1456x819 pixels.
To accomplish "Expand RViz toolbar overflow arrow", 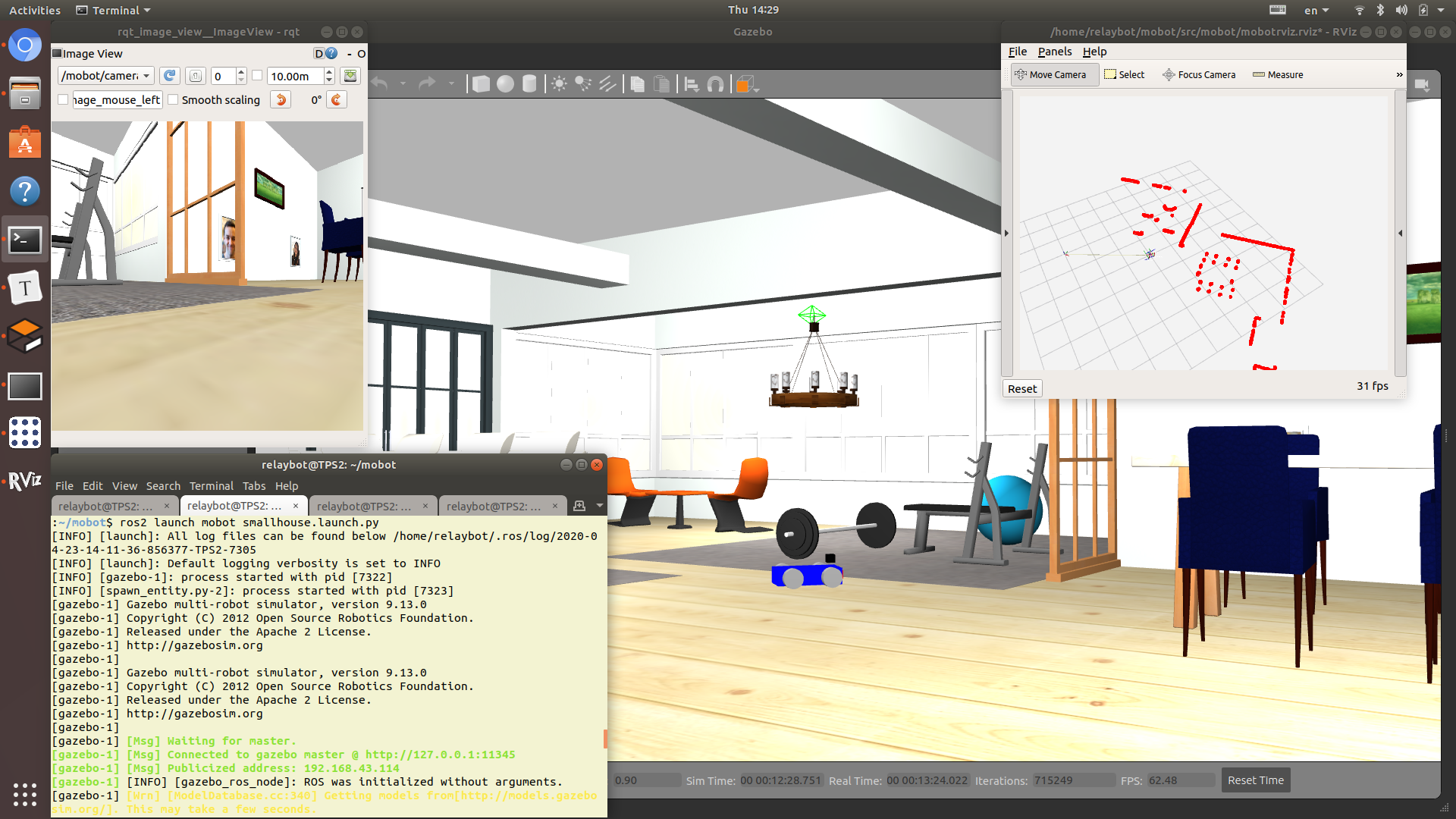I will click(x=1399, y=74).
